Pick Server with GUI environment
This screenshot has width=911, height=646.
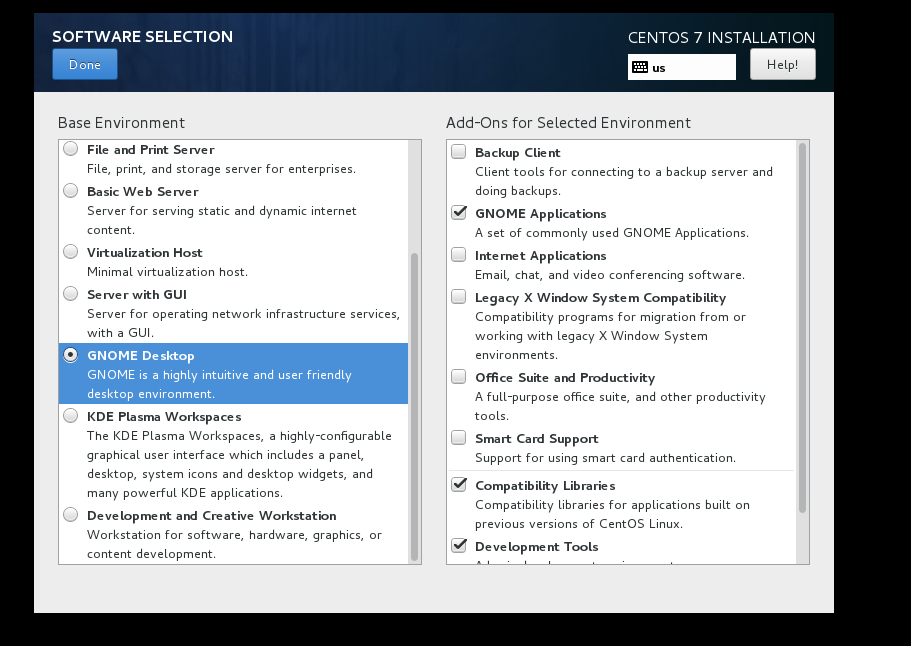[x=71, y=294]
